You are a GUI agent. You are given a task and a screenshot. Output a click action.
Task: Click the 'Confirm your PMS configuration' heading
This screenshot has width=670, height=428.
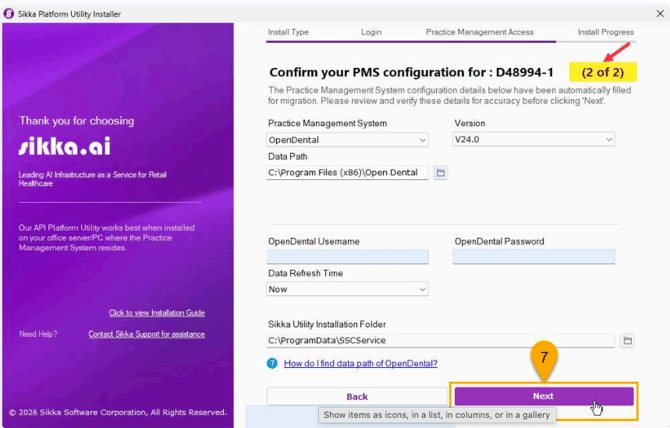click(411, 72)
